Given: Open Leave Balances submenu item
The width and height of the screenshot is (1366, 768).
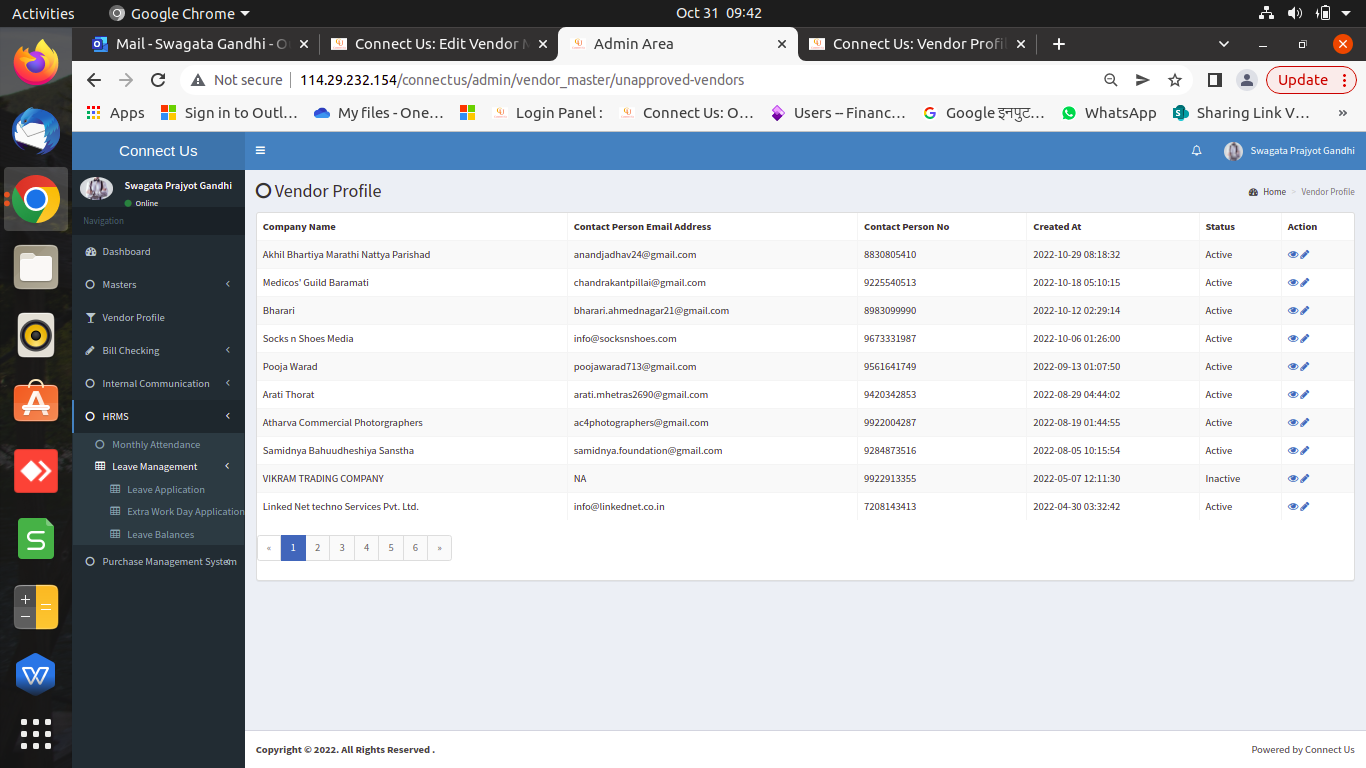Looking at the screenshot, I should point(160,535).
